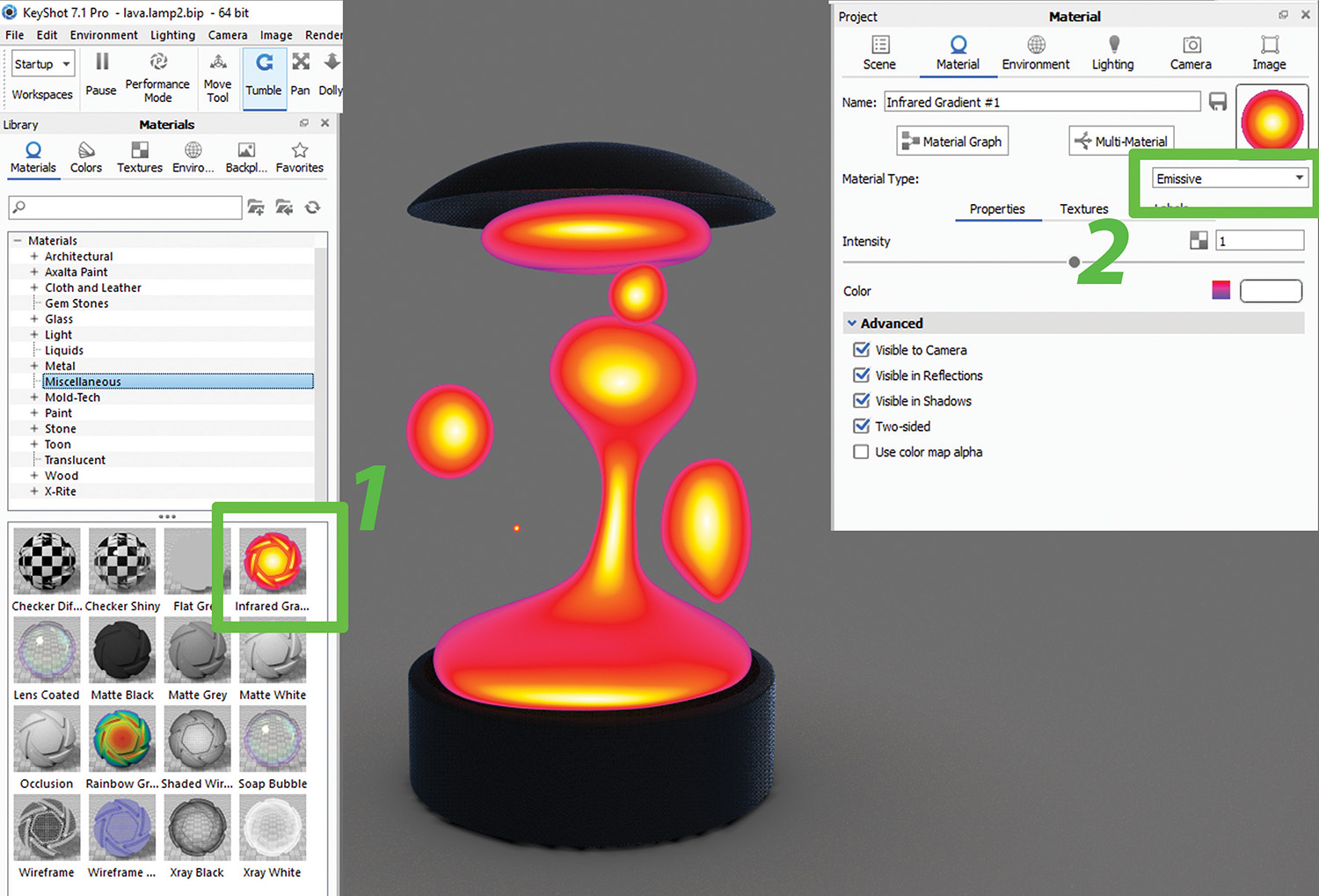
Task: Open the Materials library tab
Action: (33, 157)
